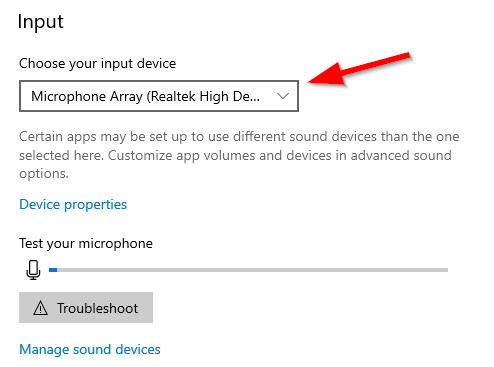
Task: Click the blue level indicator on microphone bar
Action: pos(53,270)
